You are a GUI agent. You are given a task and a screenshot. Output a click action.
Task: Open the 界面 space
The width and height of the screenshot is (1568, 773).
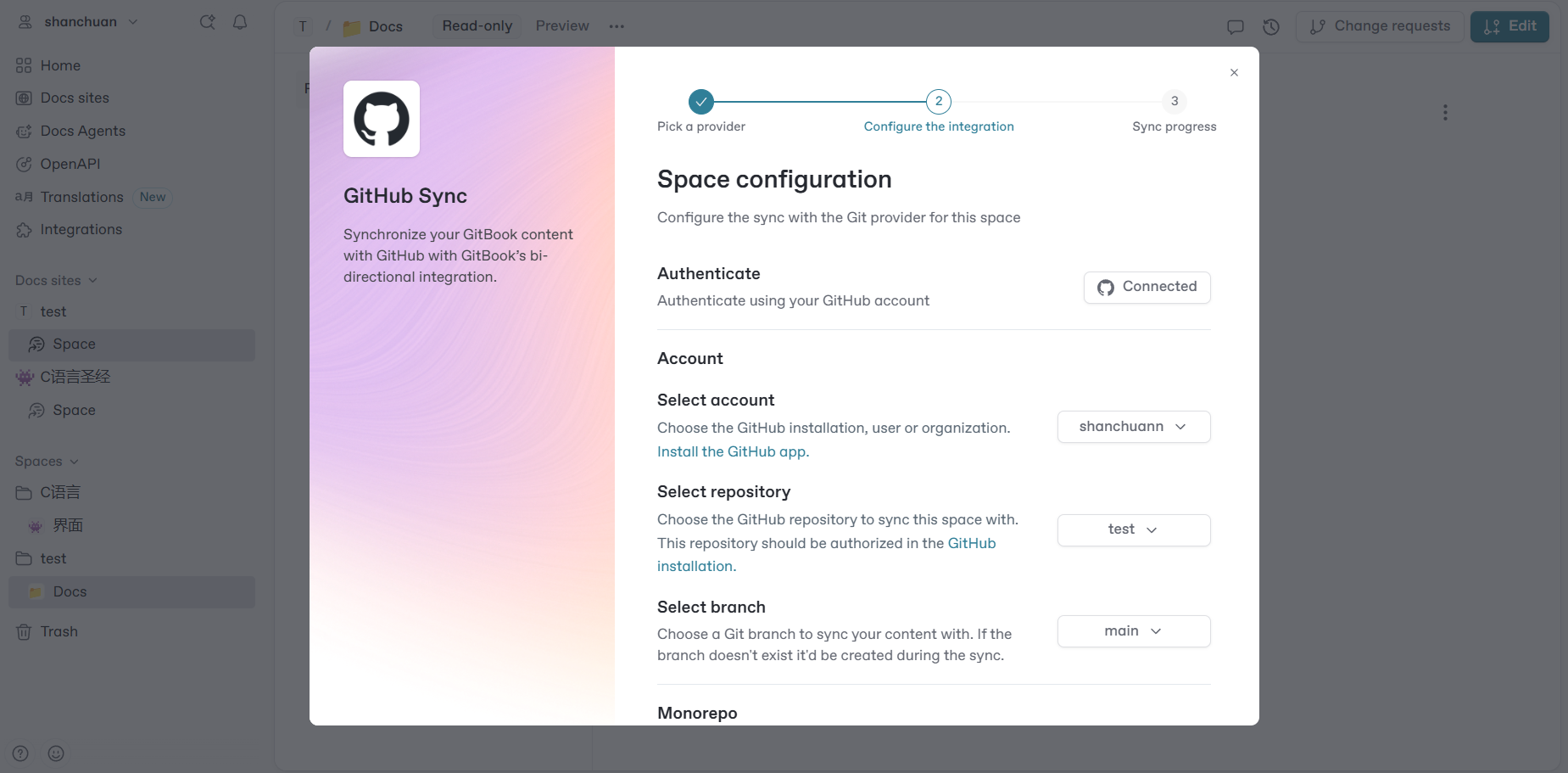[131, 526]
